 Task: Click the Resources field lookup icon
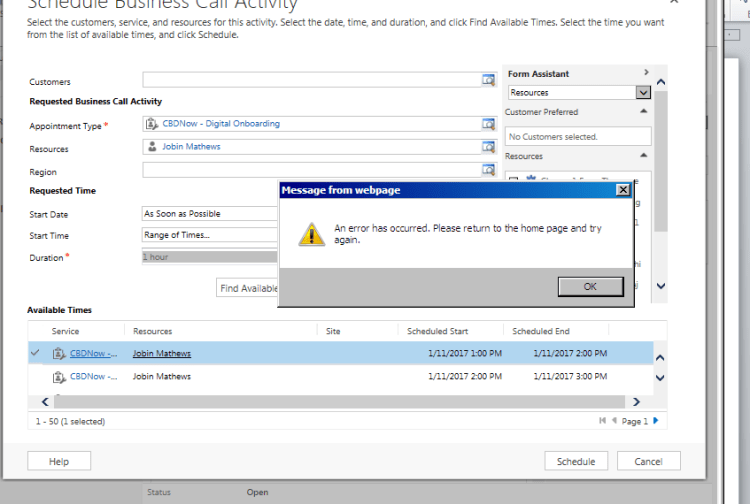(x=489, y=147)
